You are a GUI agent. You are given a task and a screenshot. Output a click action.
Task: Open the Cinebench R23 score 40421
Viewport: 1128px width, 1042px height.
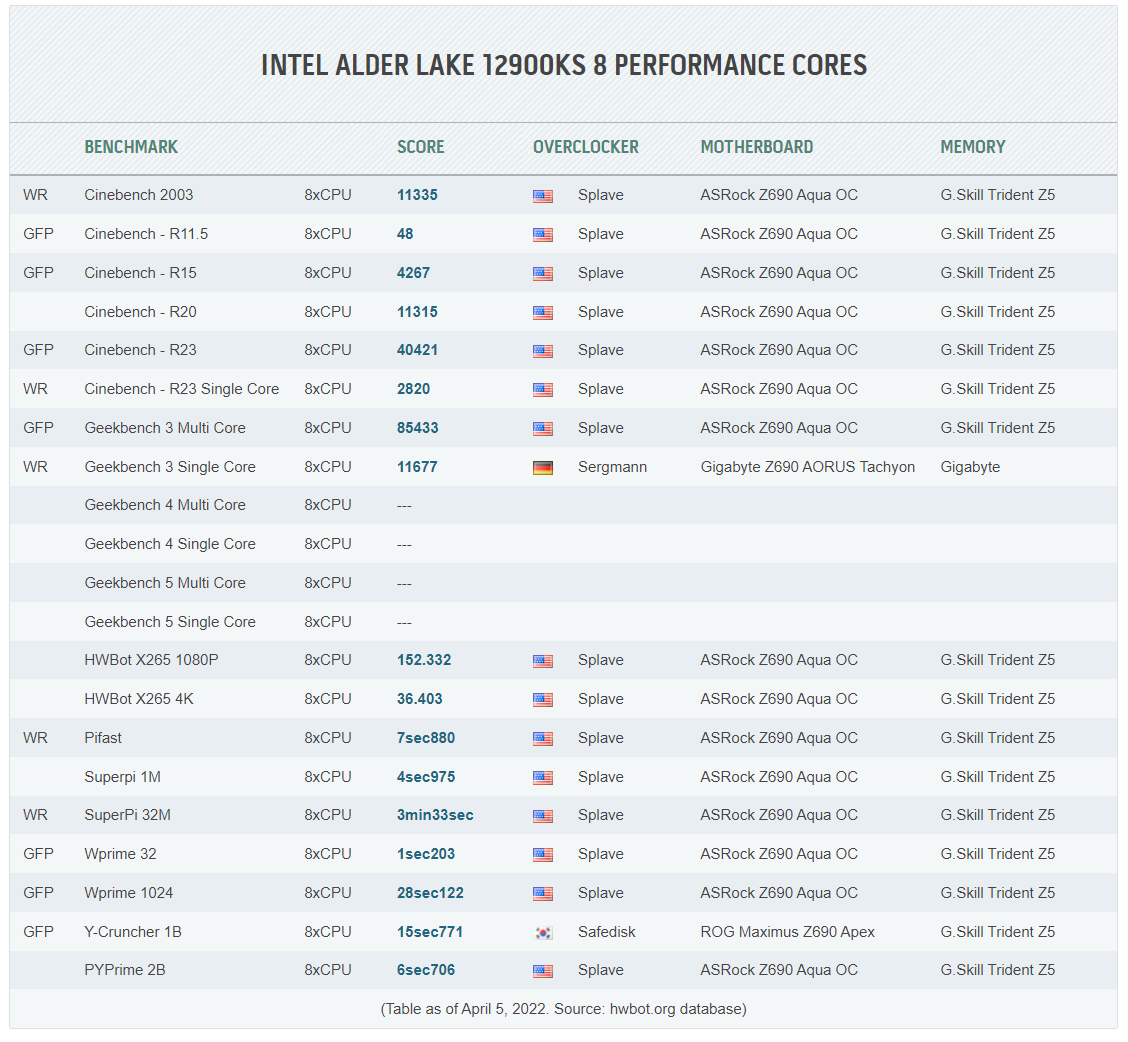417,350
